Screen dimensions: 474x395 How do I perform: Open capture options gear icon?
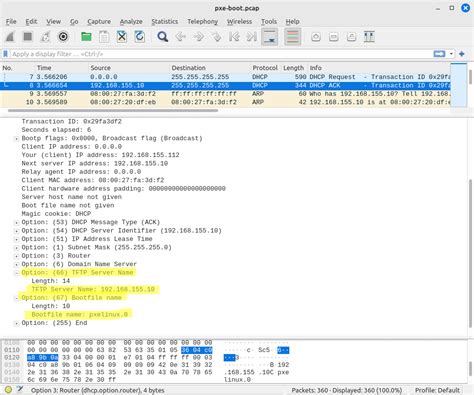pos(63,37)
